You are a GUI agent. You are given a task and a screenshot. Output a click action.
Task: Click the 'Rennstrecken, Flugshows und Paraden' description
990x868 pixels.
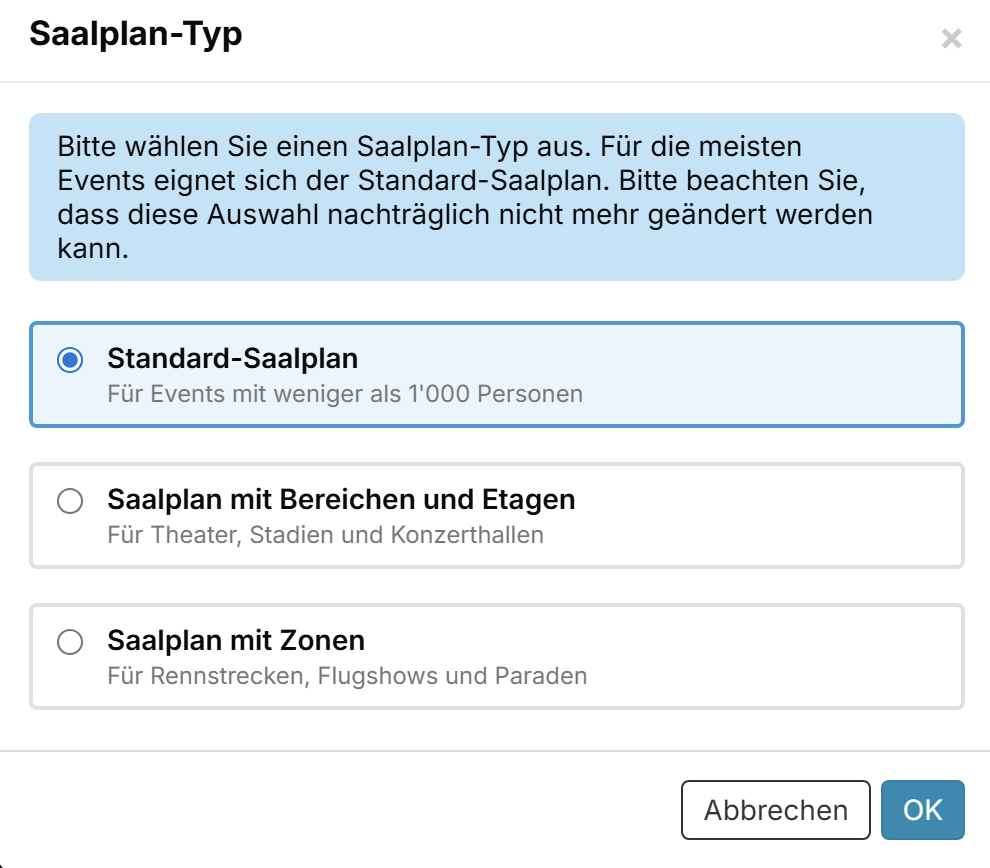[x=347, y=675]
